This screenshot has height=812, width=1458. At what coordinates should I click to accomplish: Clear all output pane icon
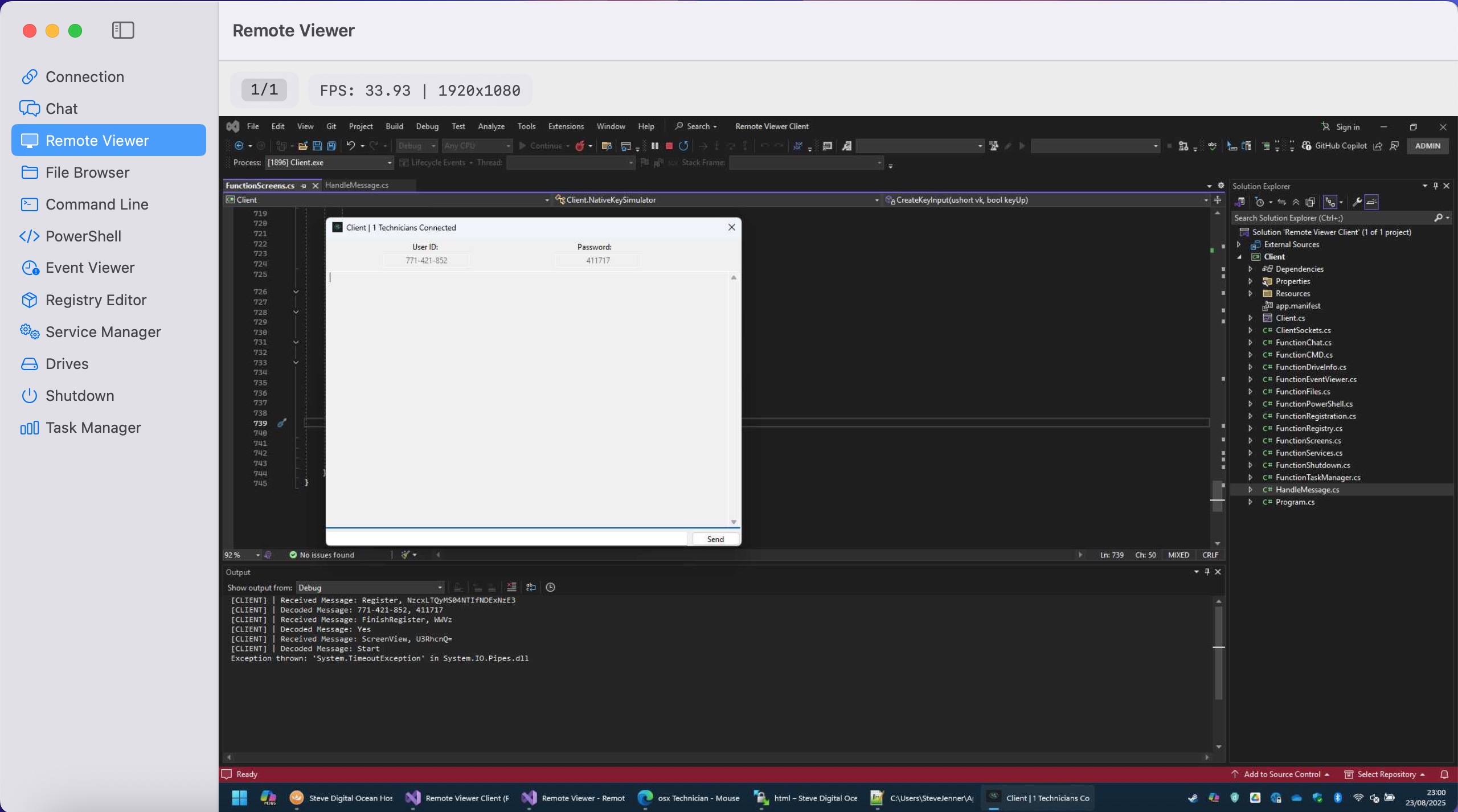click(511, 588)
